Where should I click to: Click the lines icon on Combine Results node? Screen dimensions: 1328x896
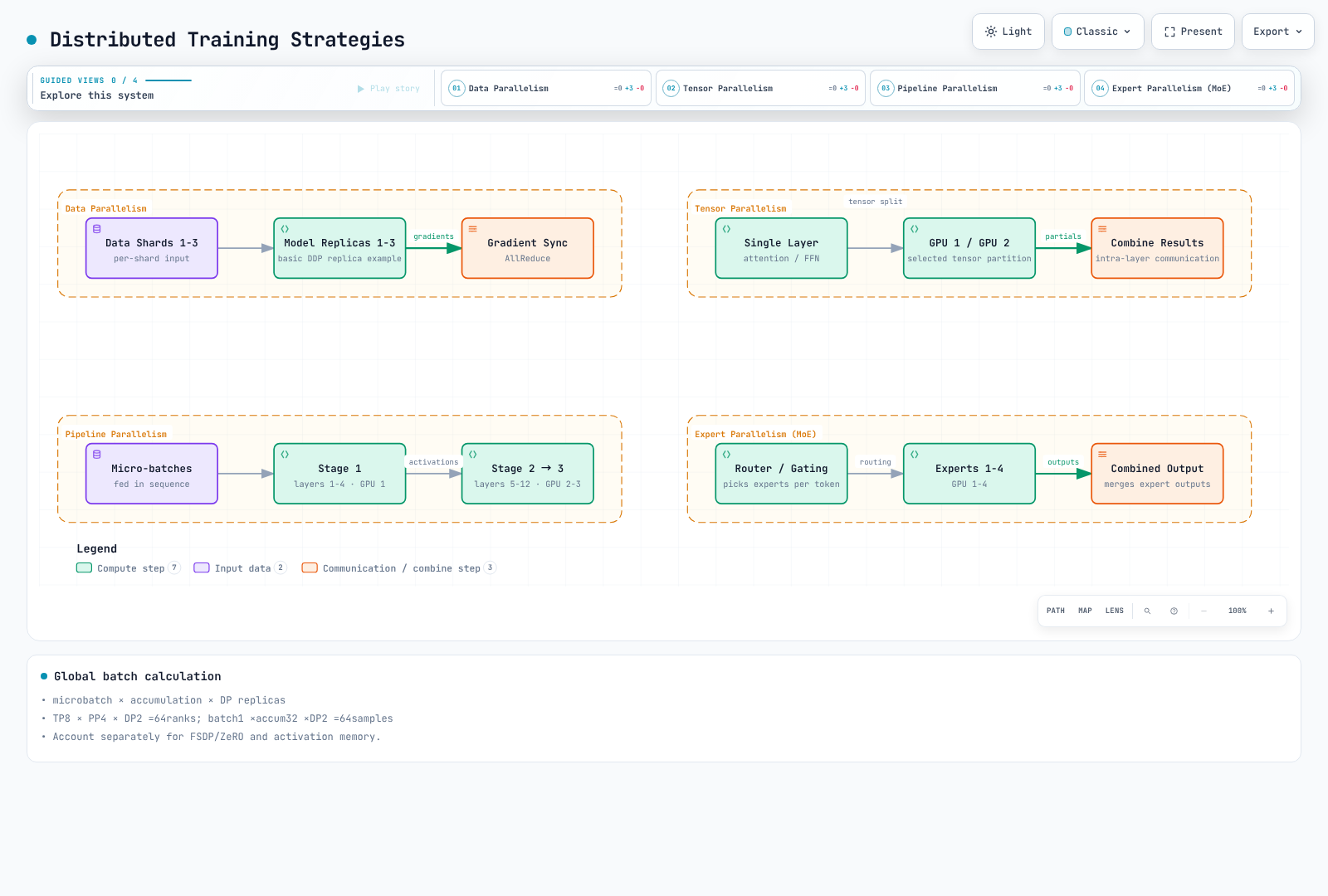click(1102, 229)
